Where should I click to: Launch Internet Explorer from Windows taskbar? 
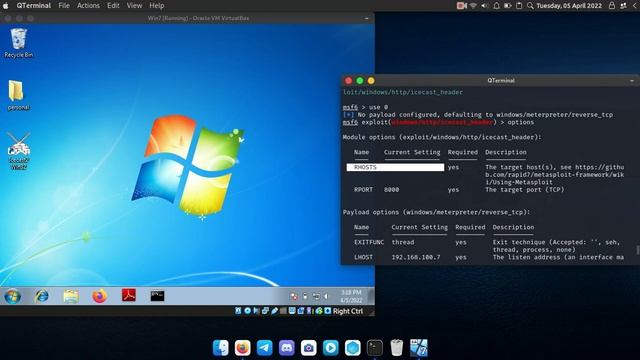pyautogui.click(x=42, y=296)
